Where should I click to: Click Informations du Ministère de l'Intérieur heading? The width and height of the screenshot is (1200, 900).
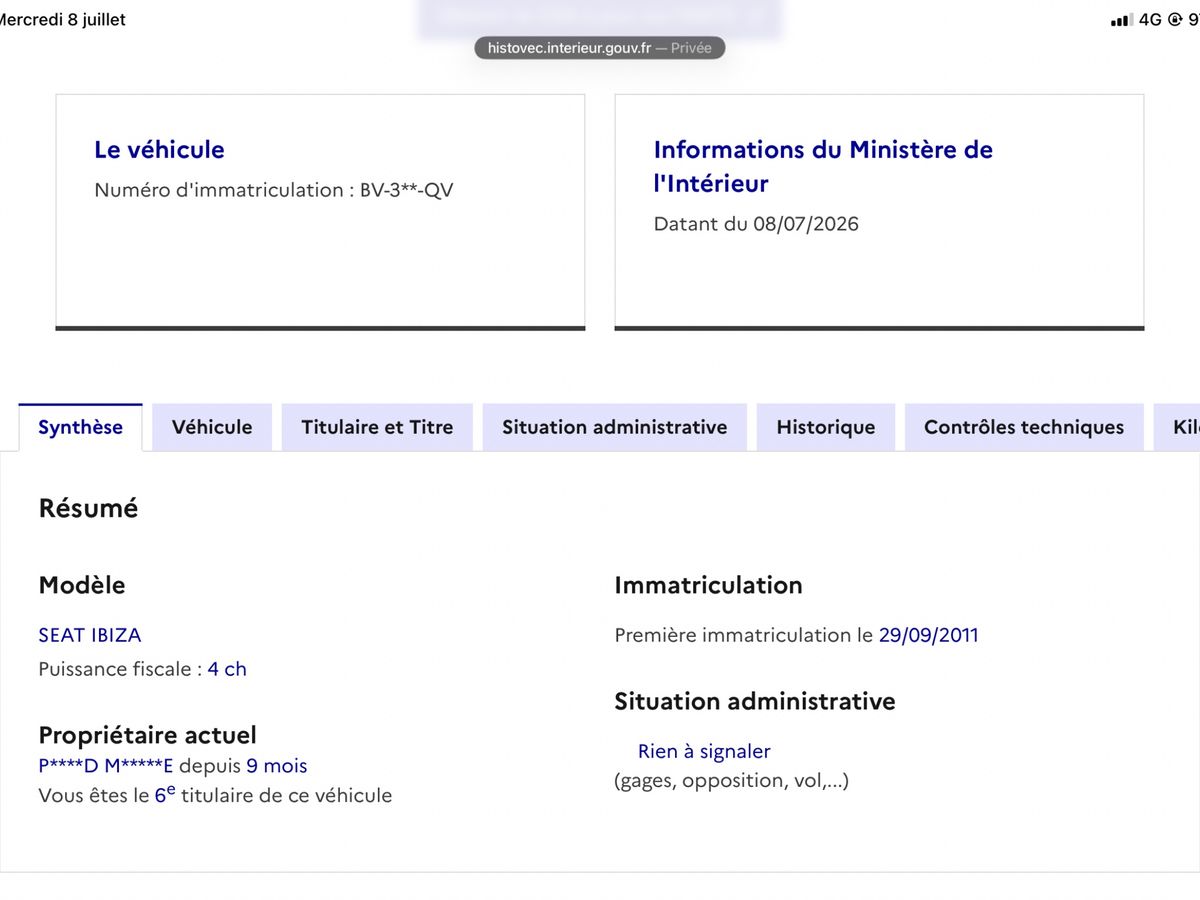point(823,166)
